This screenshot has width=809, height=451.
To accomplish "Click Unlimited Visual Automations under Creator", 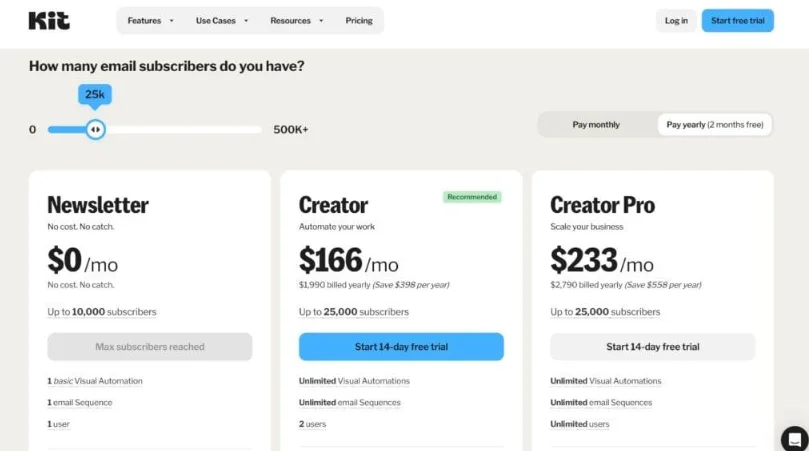I will 354,381.
